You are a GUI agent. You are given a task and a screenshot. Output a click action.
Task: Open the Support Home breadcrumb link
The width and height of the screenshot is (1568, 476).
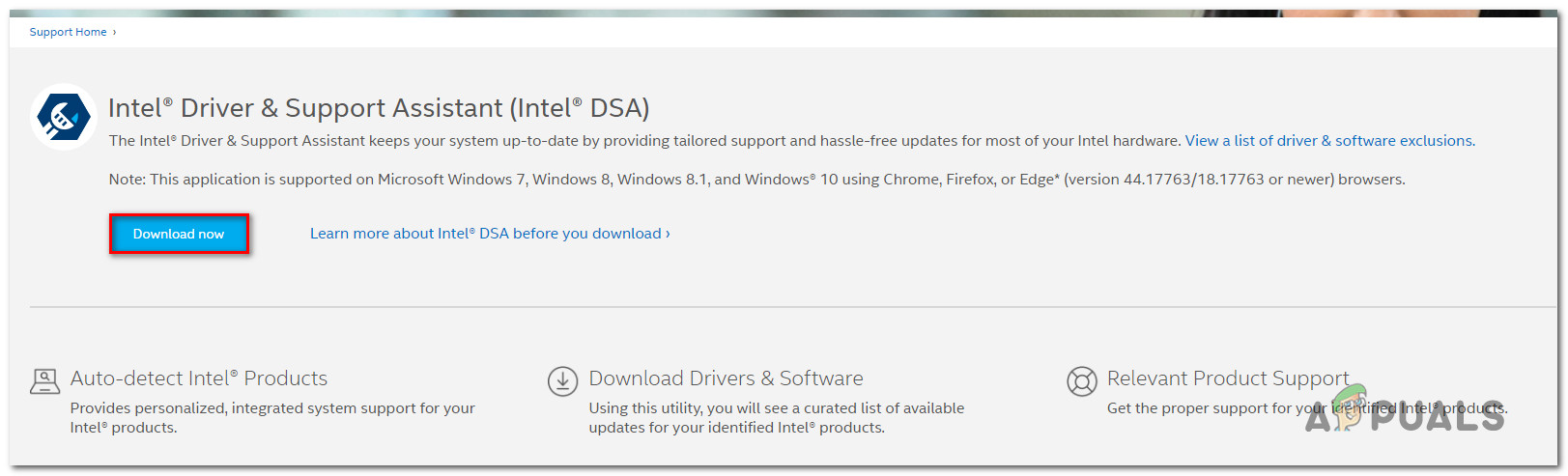(x=68, y=32)
